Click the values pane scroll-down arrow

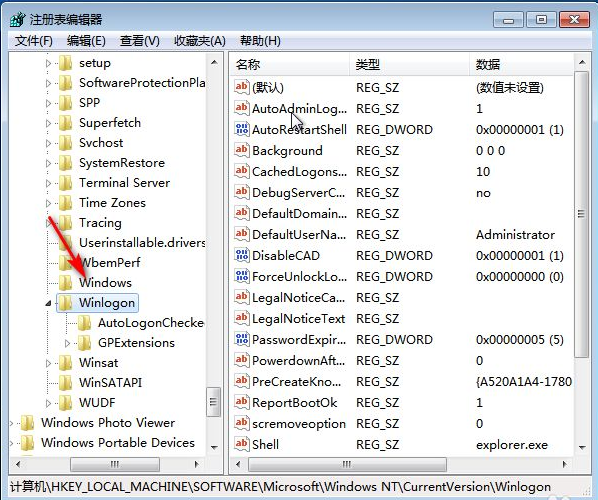click(582, 447)
